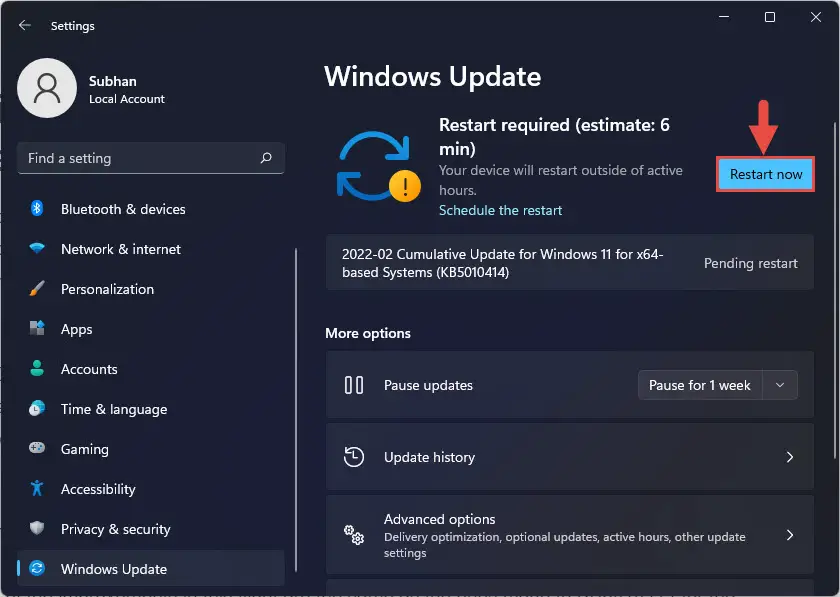Select Time & language in sidebar

pos(113,409)
